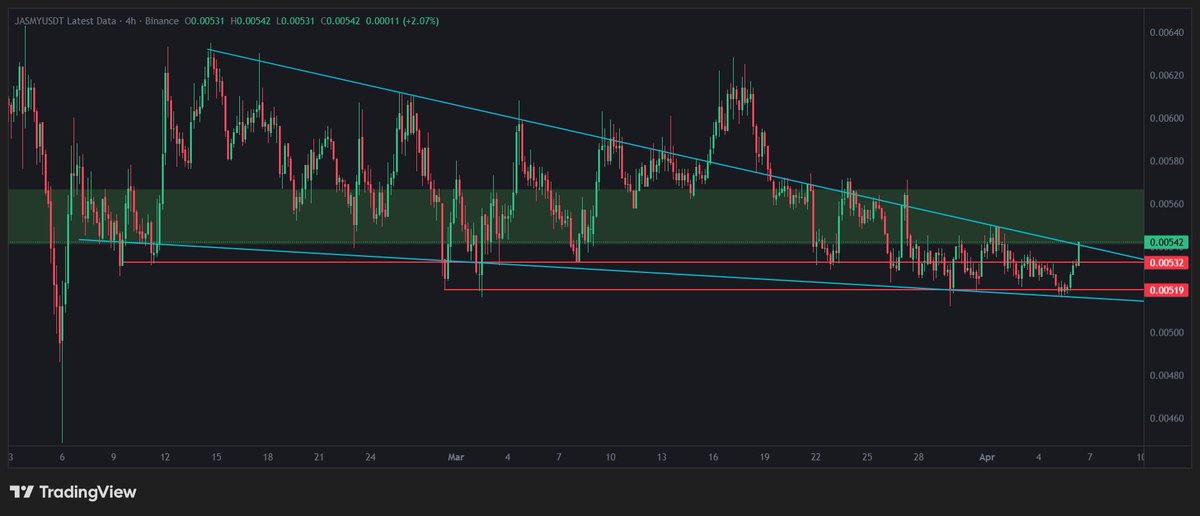The width and height of the screenshot is (1200, 516).
Task: Click the 16 date label on time axis
Action: click(x=713, y=457)
